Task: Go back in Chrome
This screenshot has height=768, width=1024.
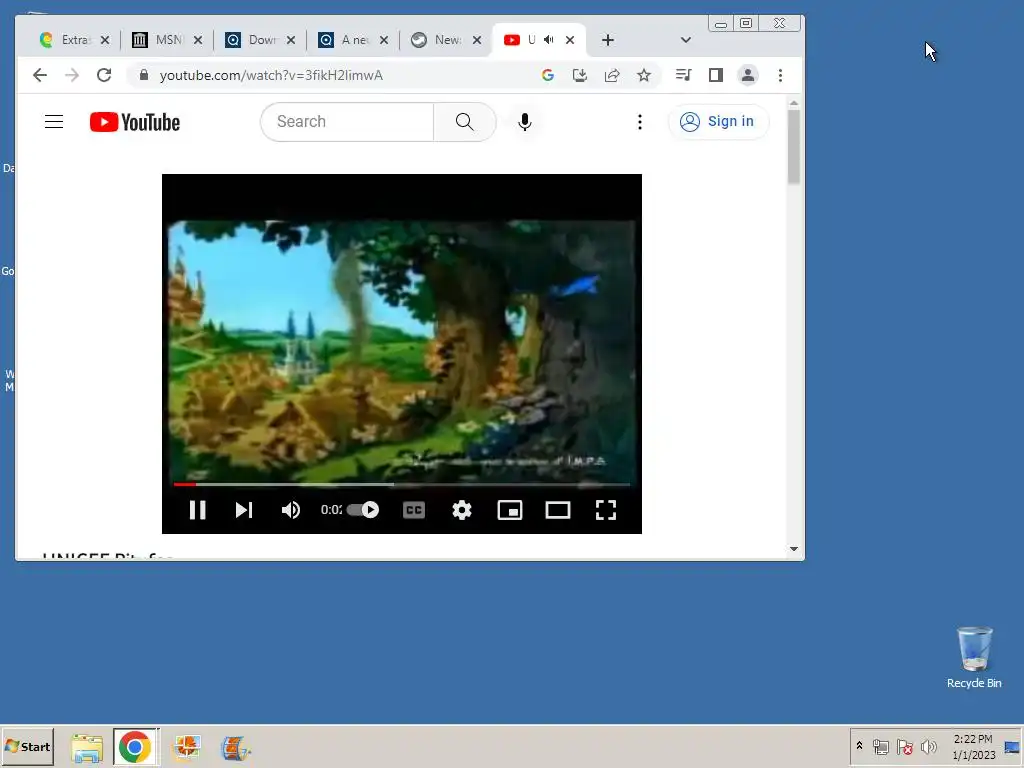Action: 40,75
